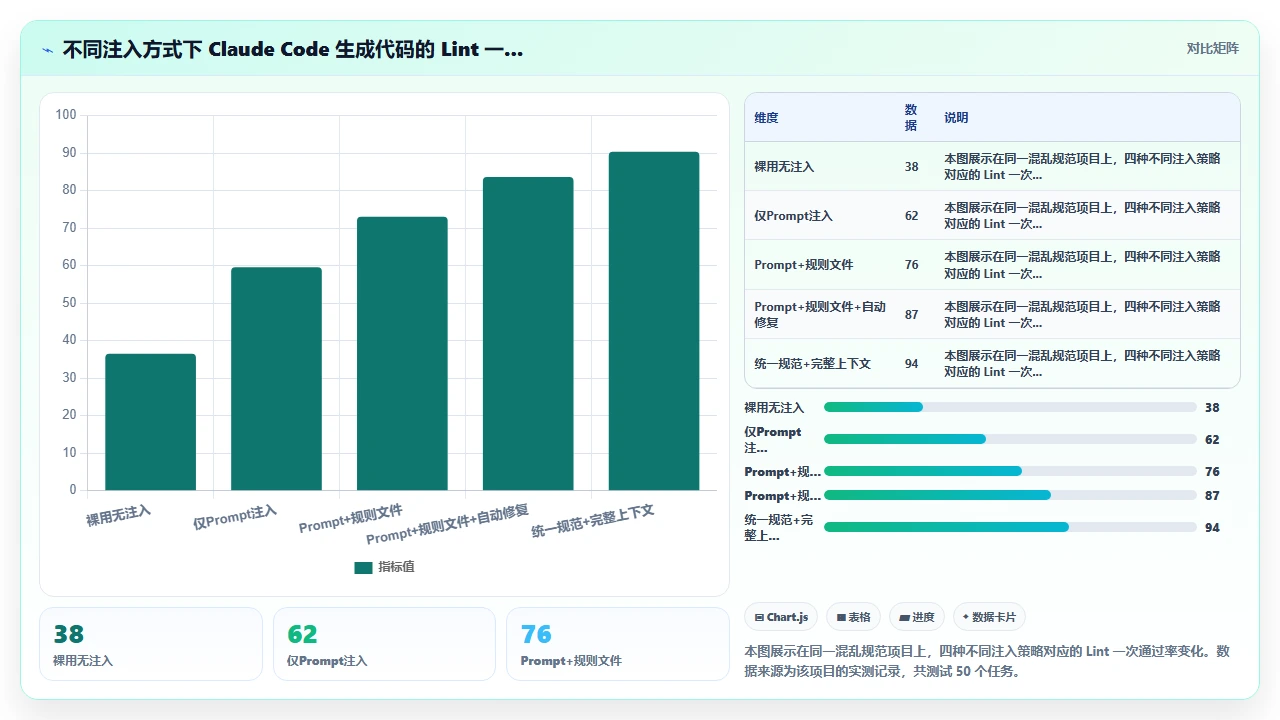Click the bar for Prompt+规则文件
The image size is (1280, 720).
click(x=402, y=353)
